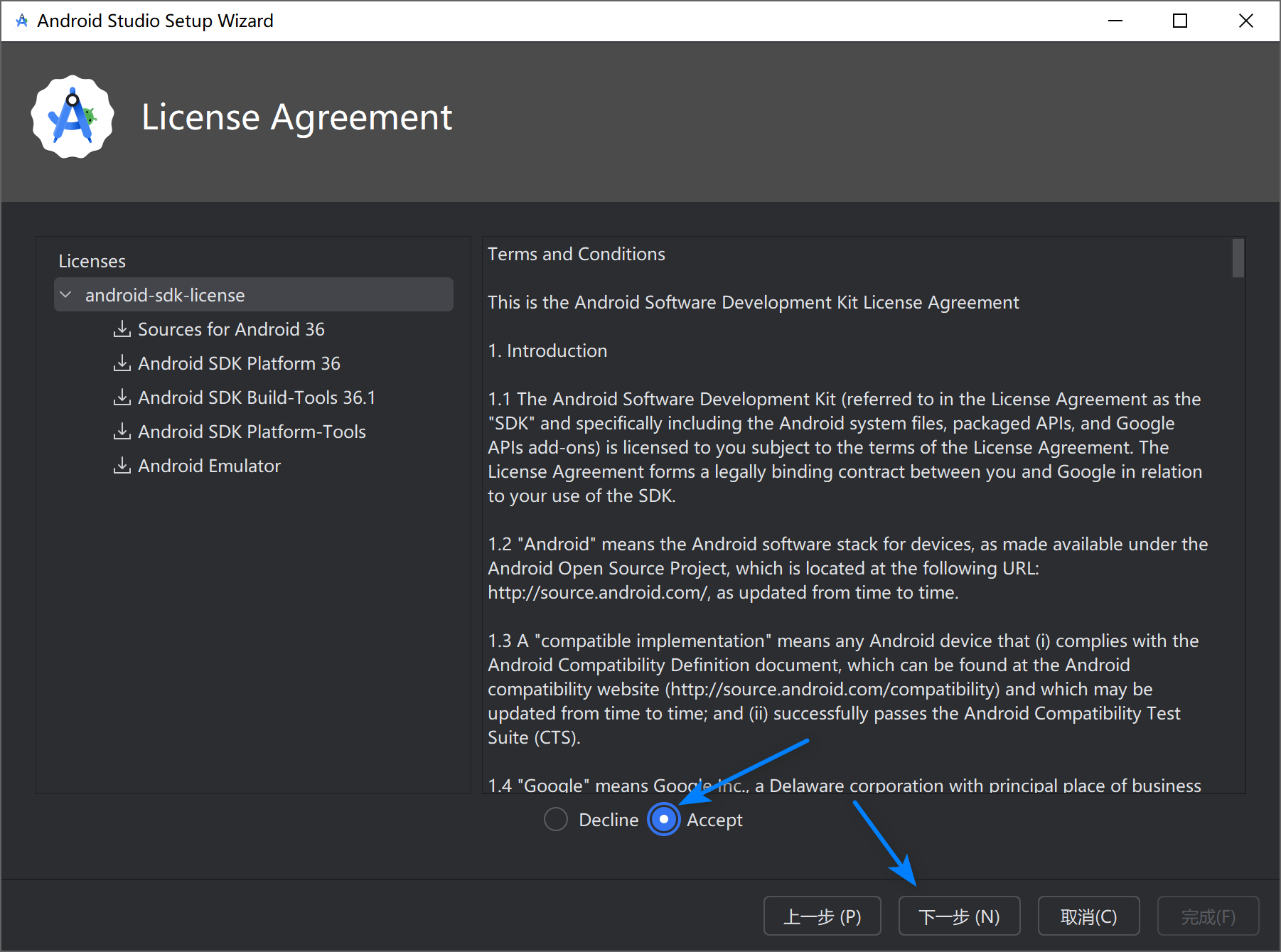
Task: Click download icon beside Android SDK Platform-Tools
Action: click(x=122, y=432)
